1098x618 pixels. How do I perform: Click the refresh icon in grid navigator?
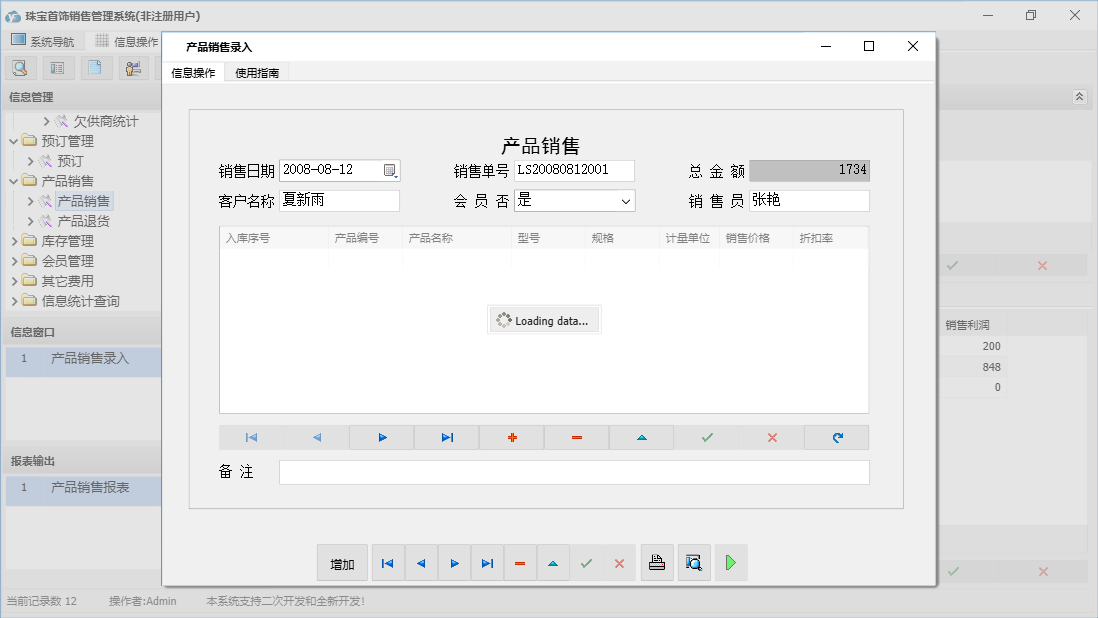[x=837, y=438]
